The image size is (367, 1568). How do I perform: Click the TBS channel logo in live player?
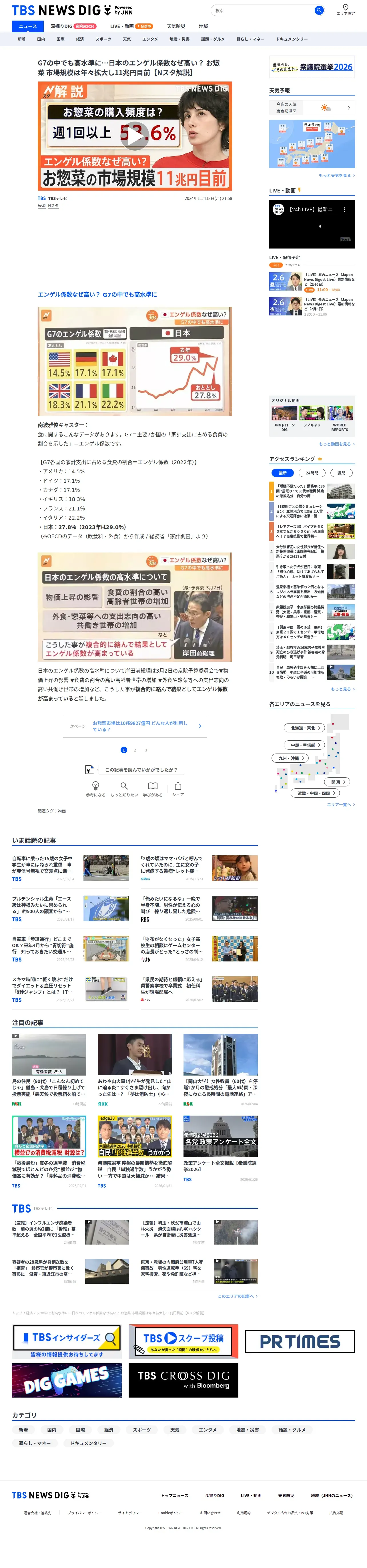coord(278,209)
